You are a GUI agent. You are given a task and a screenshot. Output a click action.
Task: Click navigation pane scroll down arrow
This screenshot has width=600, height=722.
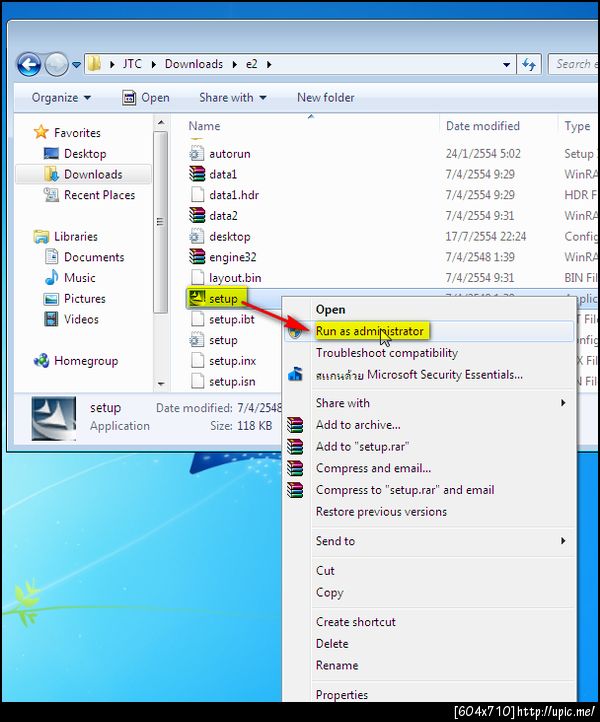pyautogui.click(x=161, y=383)
